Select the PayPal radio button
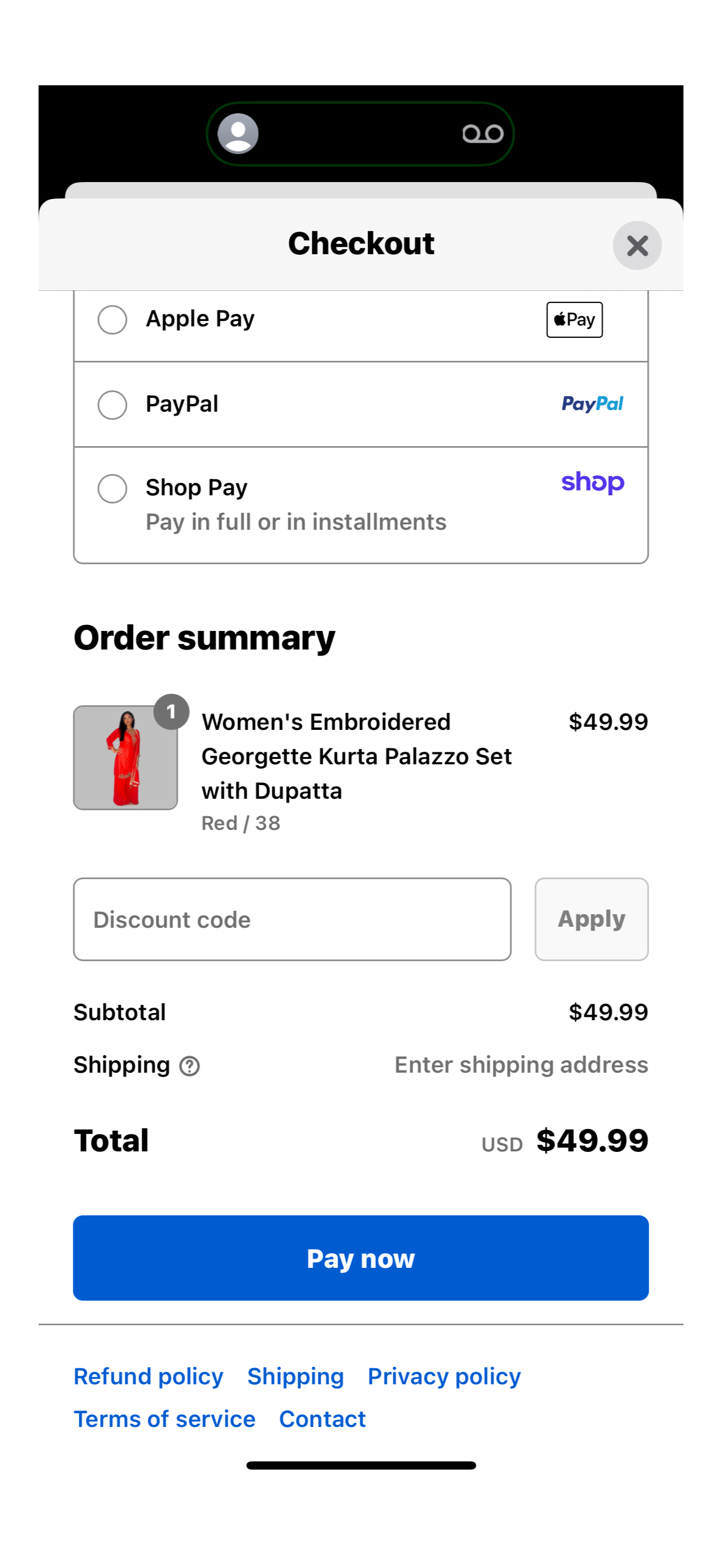Screen dimensions: 722x1568 (x=113, y=405)
